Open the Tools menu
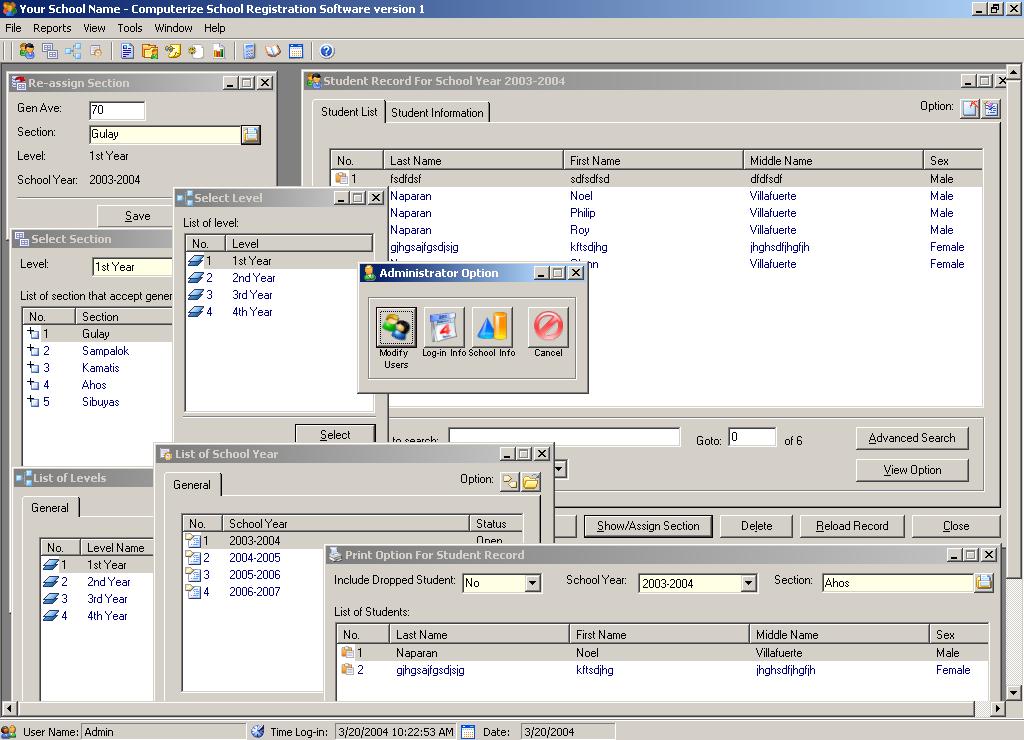Viewport: 1024px width, 740px height. (x=130, y=28)
